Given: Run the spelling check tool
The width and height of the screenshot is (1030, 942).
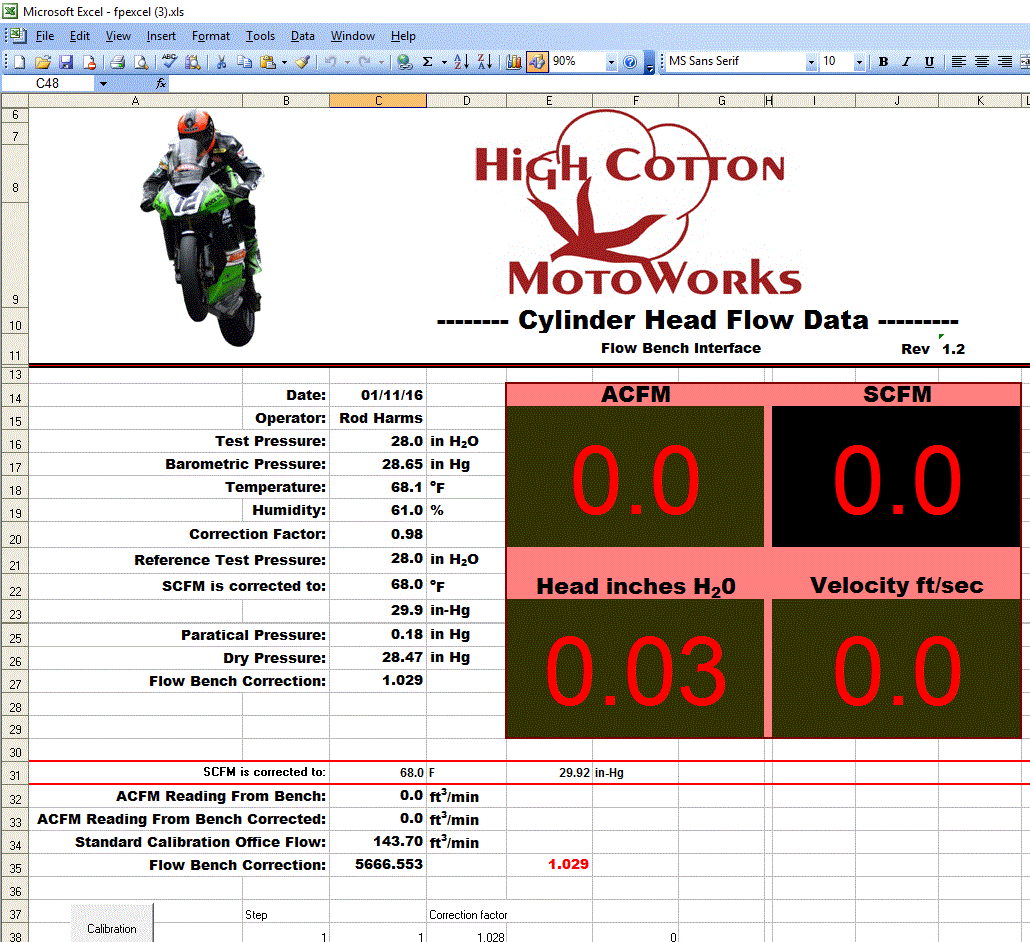Looking at the screenshot, I should click(x=168, y=62).
